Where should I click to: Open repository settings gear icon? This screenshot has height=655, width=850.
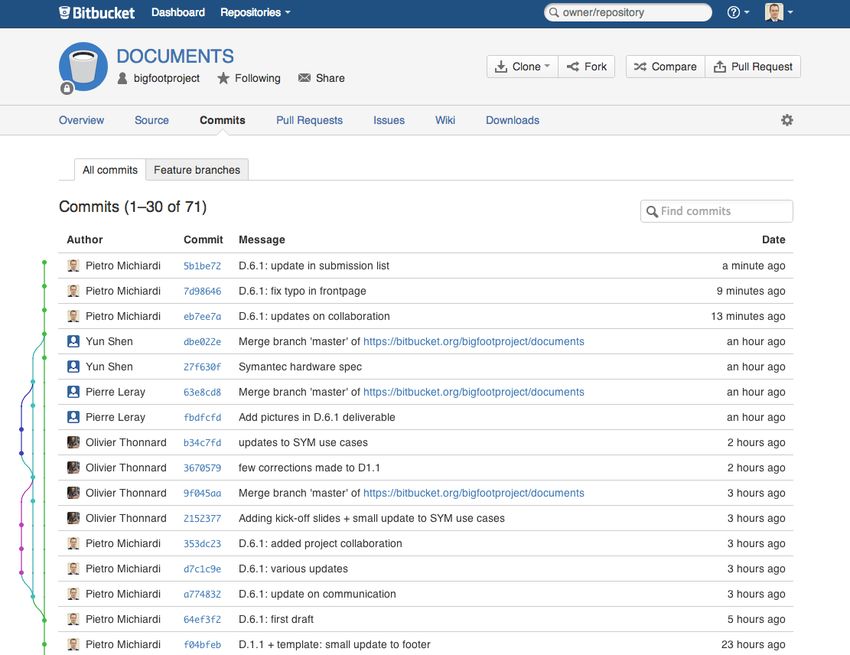(787, 120)
